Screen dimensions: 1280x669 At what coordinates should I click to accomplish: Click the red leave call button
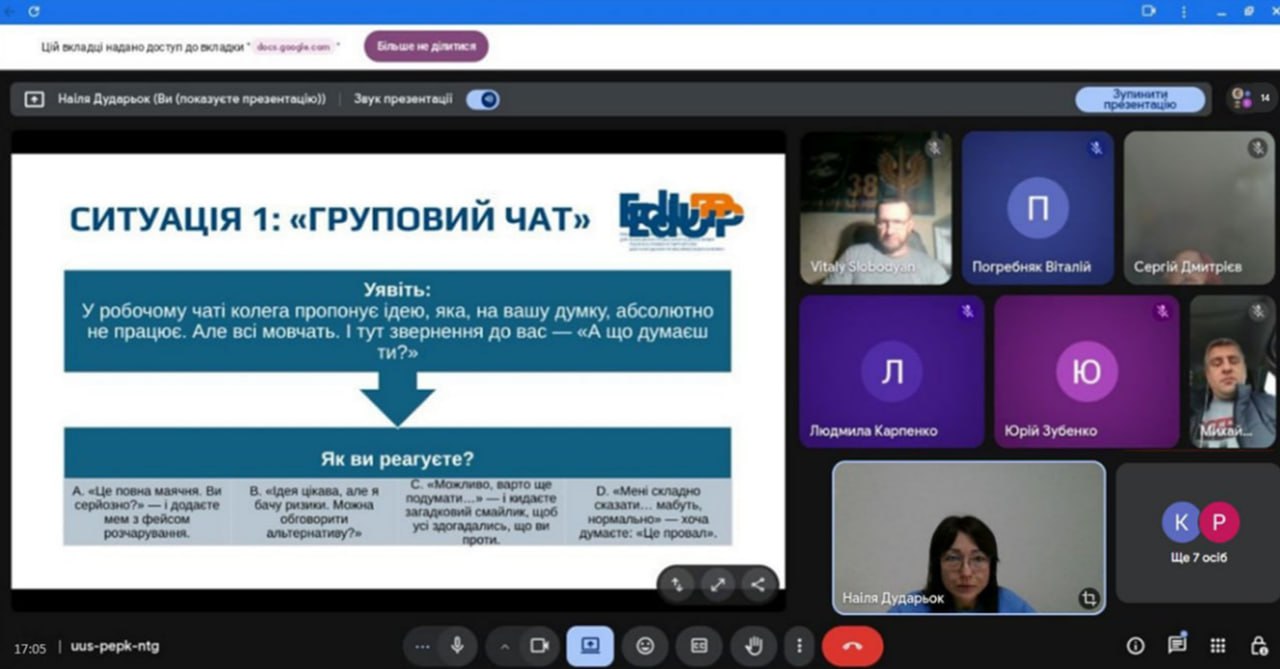(852, 646)
